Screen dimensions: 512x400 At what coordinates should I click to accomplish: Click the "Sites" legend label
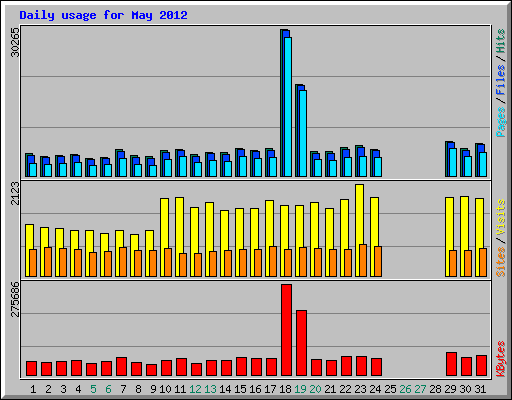(501, 262)
